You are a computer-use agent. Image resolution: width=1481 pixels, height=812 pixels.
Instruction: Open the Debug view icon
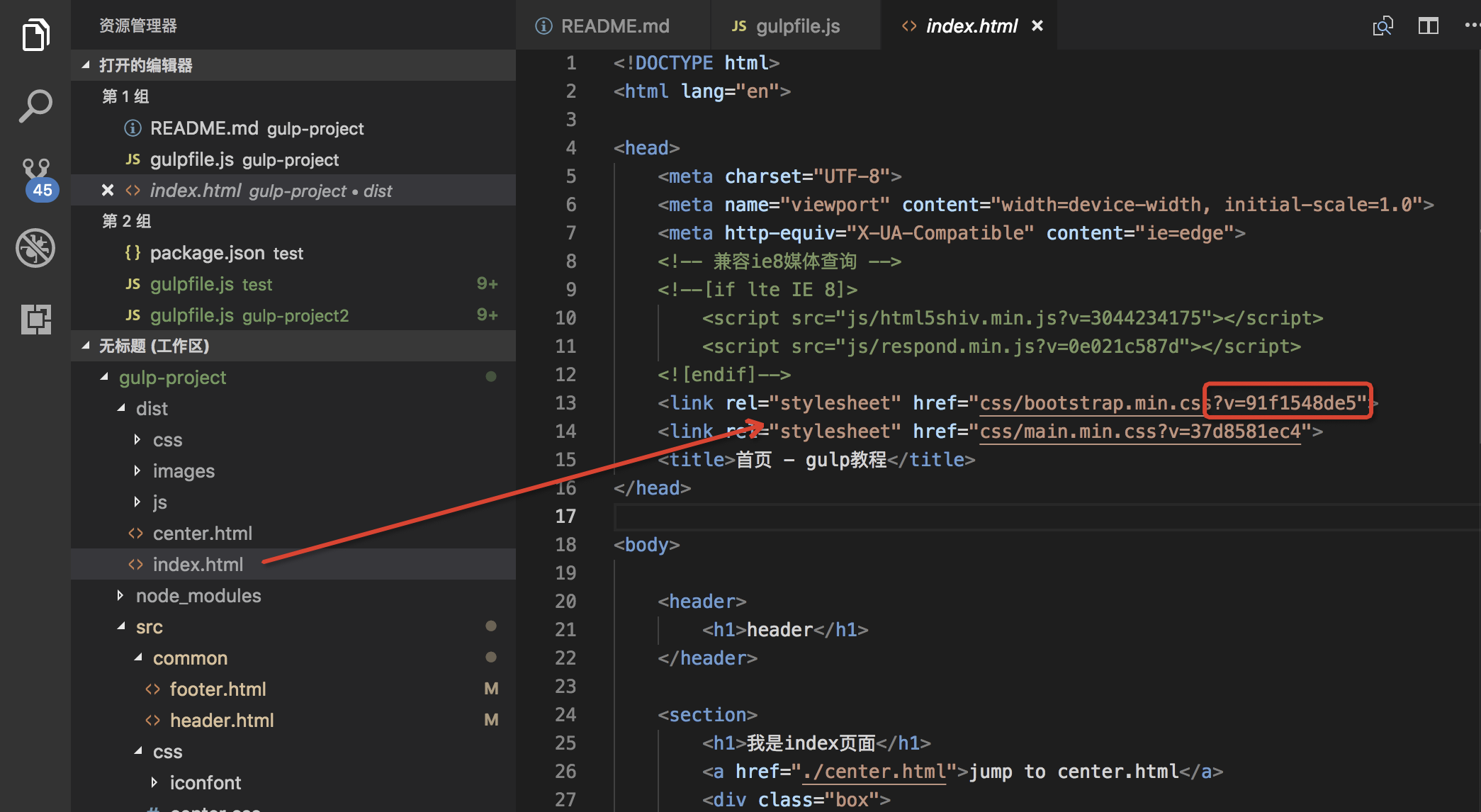(x=35, y=248)
